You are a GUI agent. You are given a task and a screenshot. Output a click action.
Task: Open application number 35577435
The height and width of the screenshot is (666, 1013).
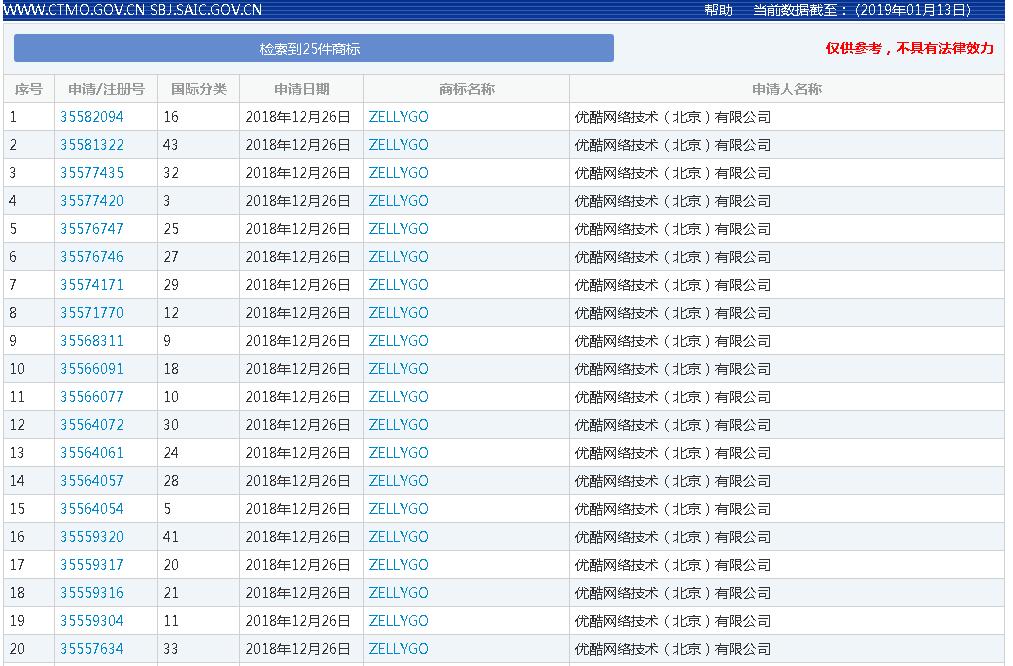(x=92, y=173)
